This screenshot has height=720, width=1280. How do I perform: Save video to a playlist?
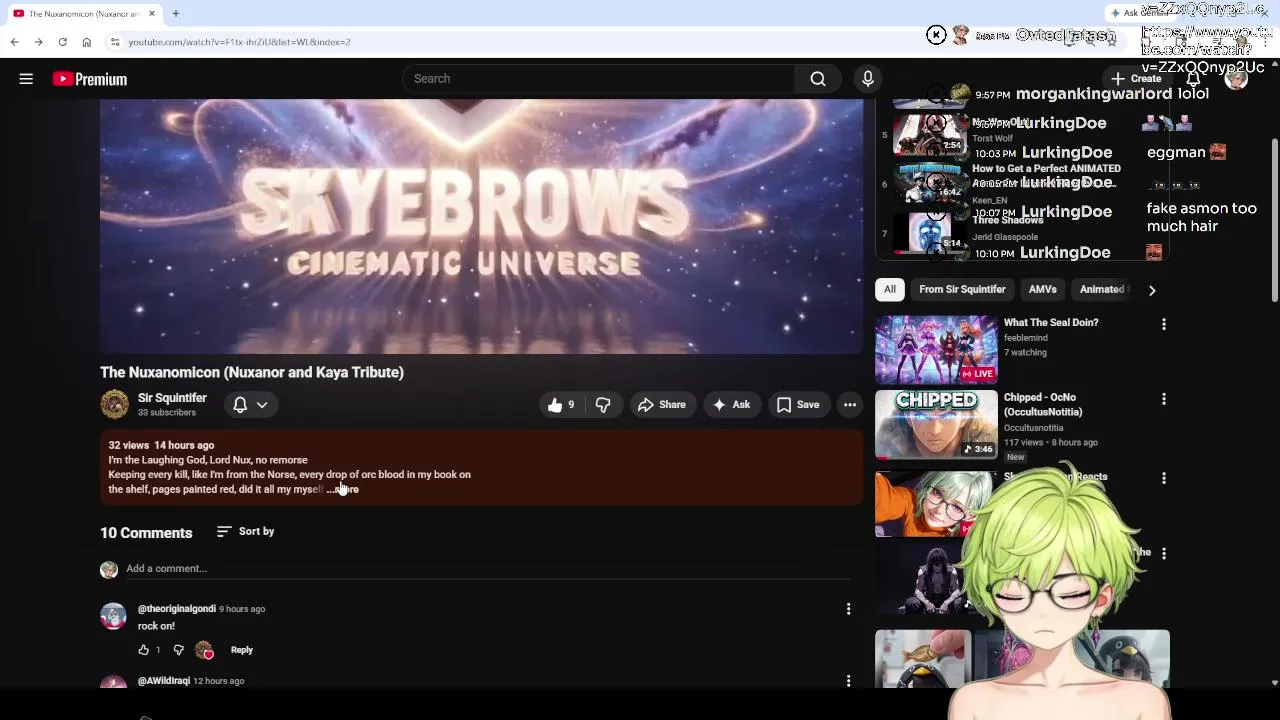click(x=798, y=405)
